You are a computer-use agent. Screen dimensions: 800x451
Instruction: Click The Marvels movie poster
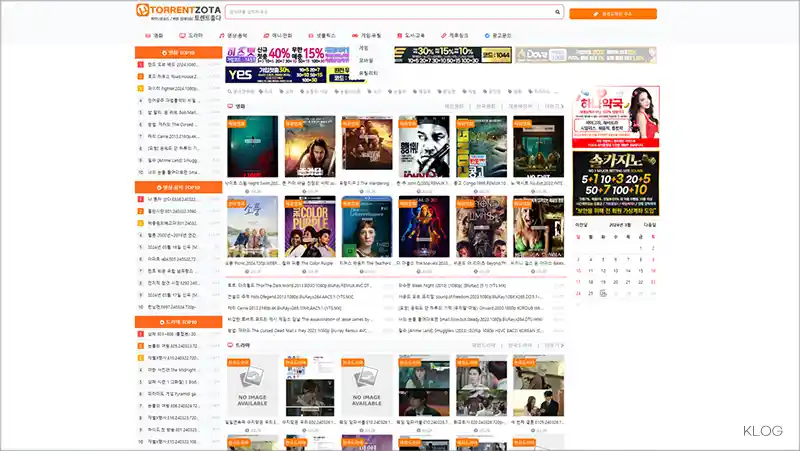pyautogui.click(x=424, y=227)
